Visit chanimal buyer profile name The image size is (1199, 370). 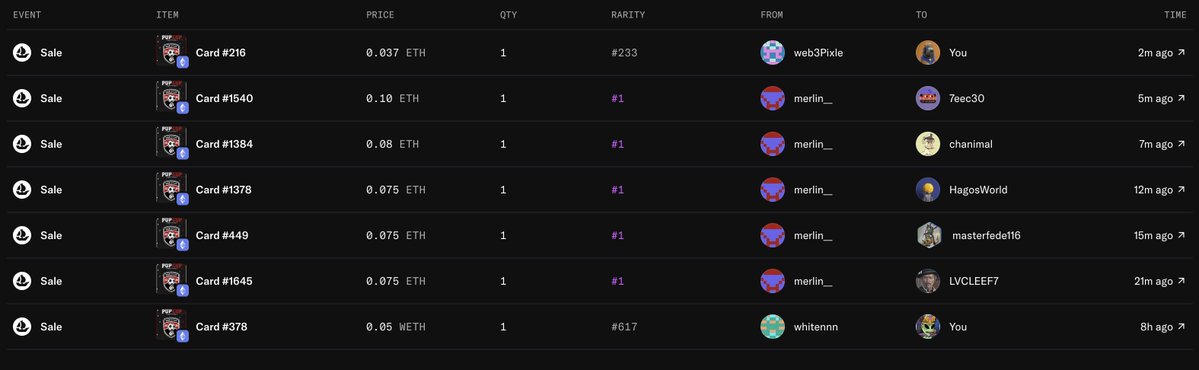click(x=970, y=144)
